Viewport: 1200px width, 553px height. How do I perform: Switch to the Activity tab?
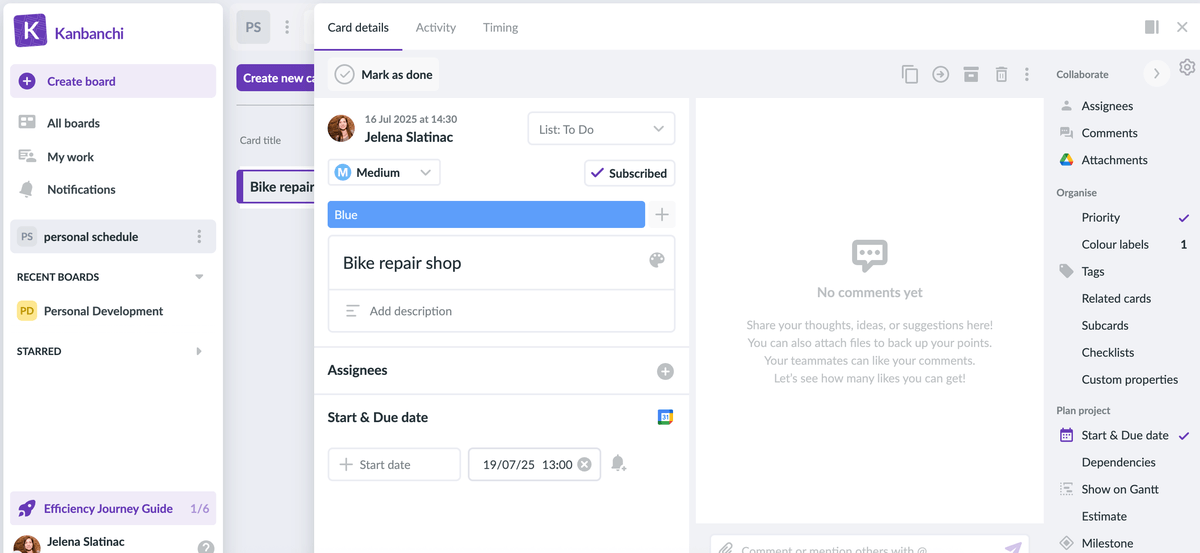coord(435,28)
